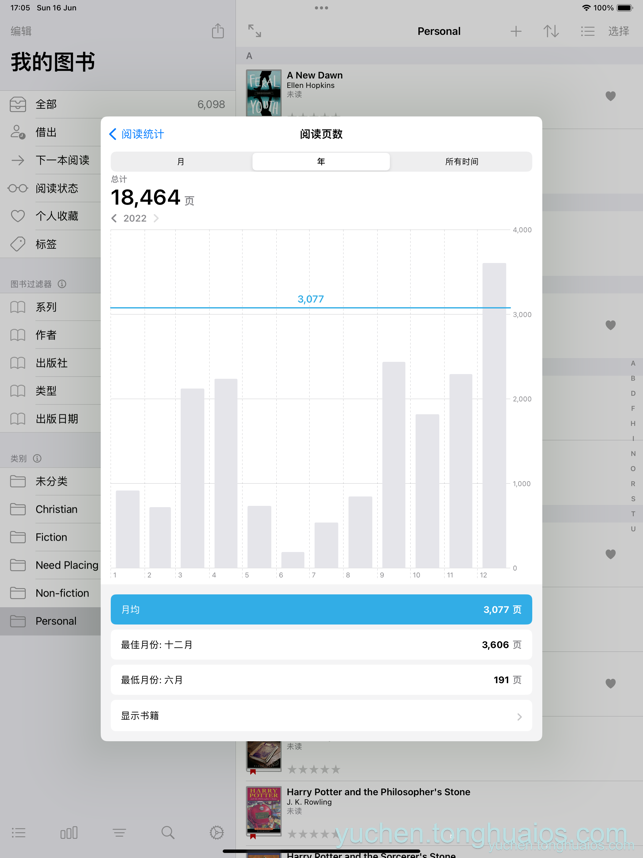
Task: Open sort order arrows icon
Action: [551, 31]
